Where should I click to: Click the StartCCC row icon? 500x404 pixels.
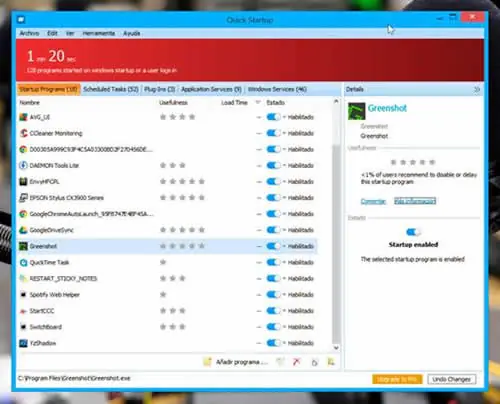23,311
